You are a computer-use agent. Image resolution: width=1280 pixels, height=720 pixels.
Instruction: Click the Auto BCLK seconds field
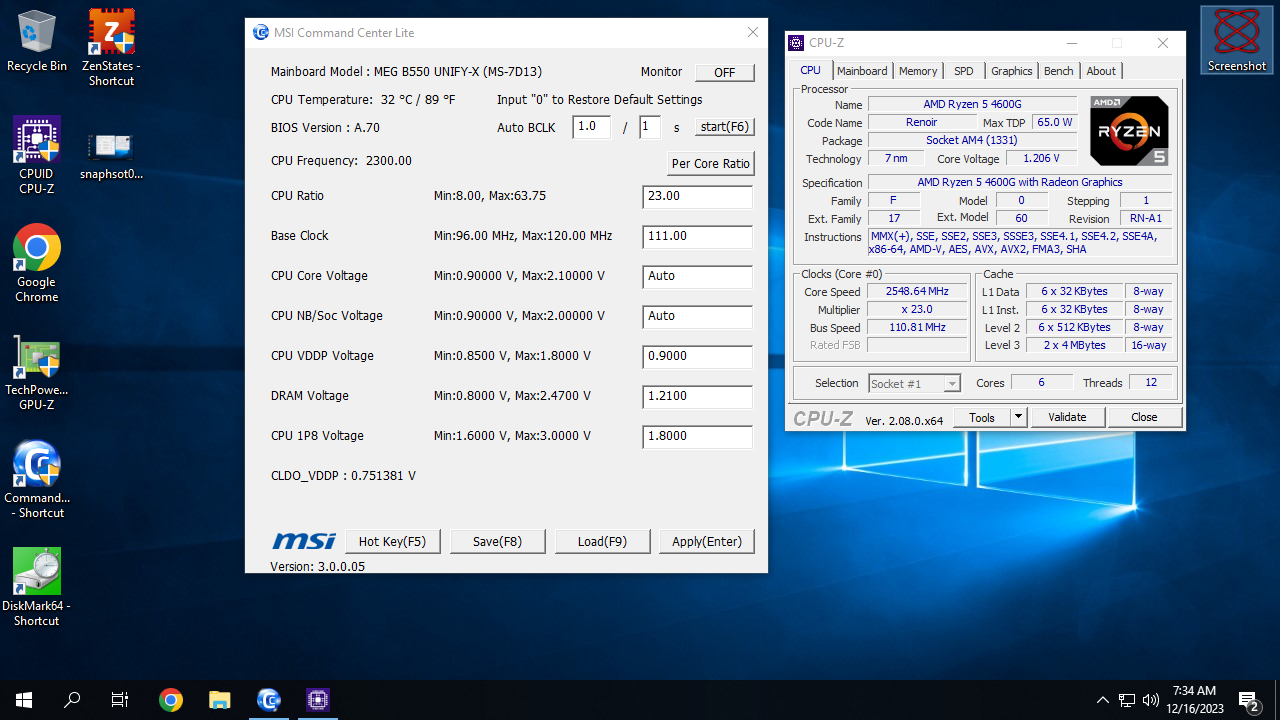coord(650,127)
